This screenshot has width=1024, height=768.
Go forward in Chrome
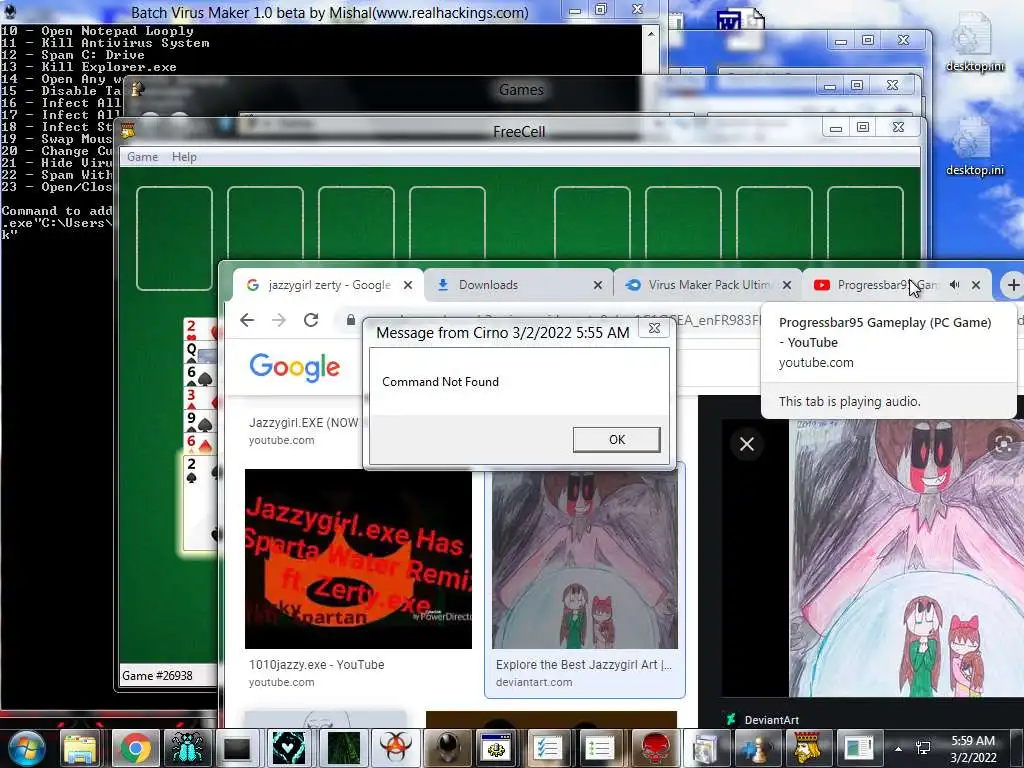pos(279,320)
